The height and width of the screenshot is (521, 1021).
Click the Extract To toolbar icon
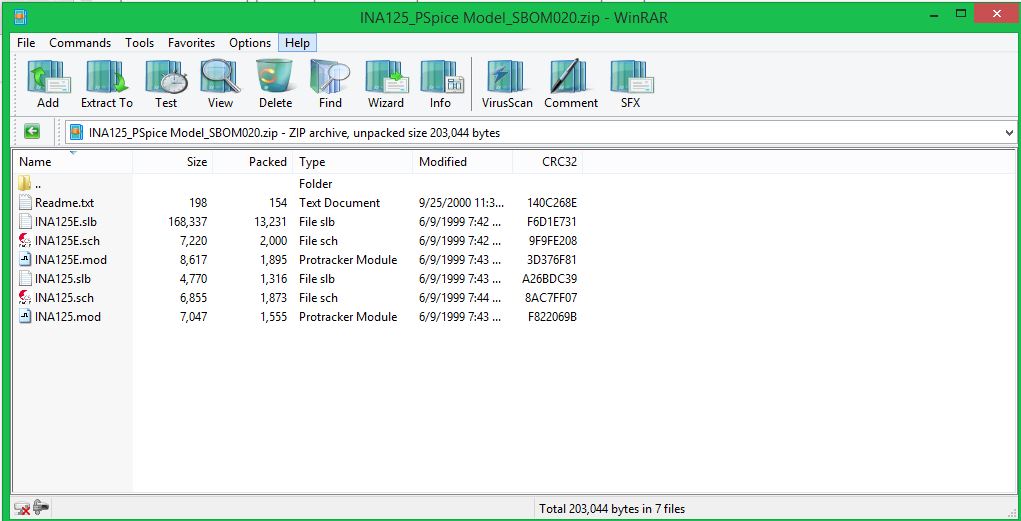click(x=107, y=77)
